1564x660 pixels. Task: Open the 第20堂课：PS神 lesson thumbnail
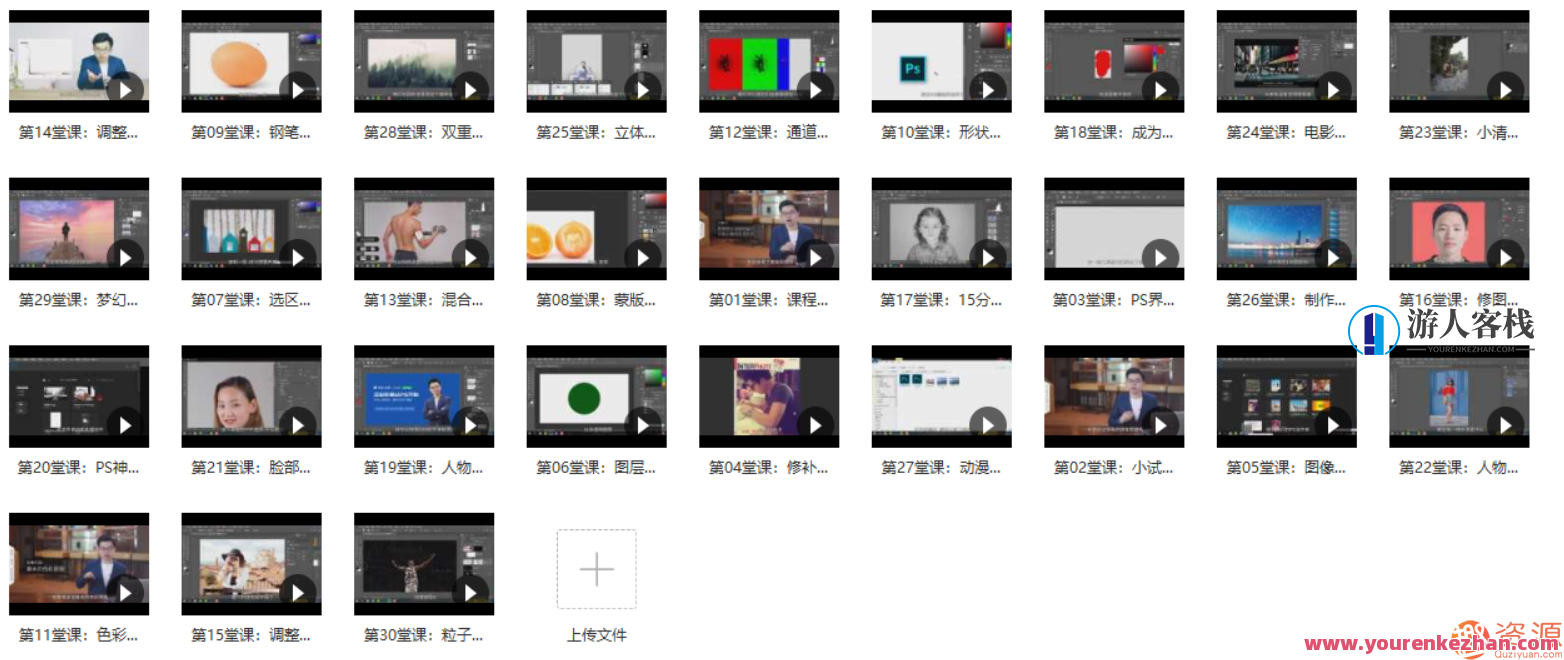click(79, 395)
